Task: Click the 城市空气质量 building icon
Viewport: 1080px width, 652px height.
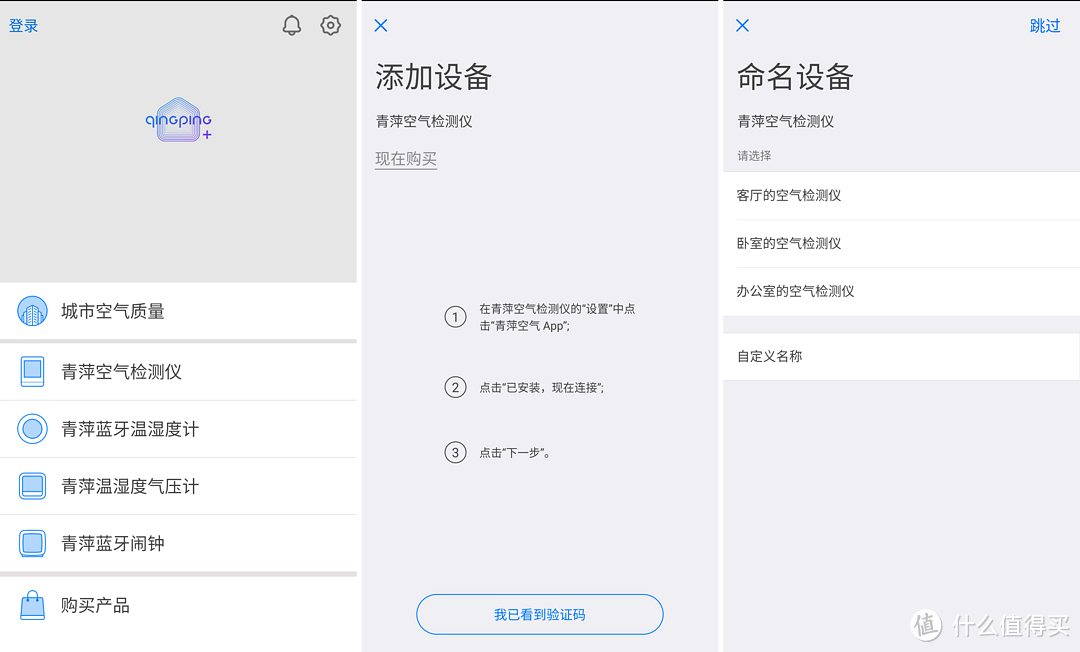Action: pyautogui.click(x=32, y=311)
